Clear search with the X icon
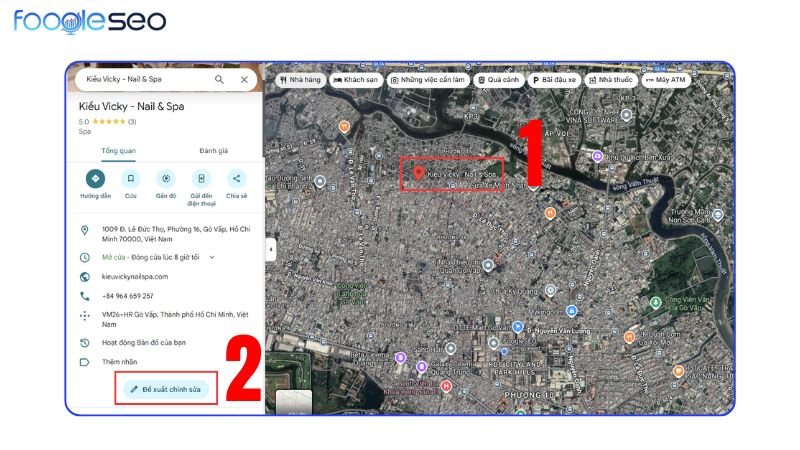The height and width of the screenshot is (450, 800). coord(244,79)
